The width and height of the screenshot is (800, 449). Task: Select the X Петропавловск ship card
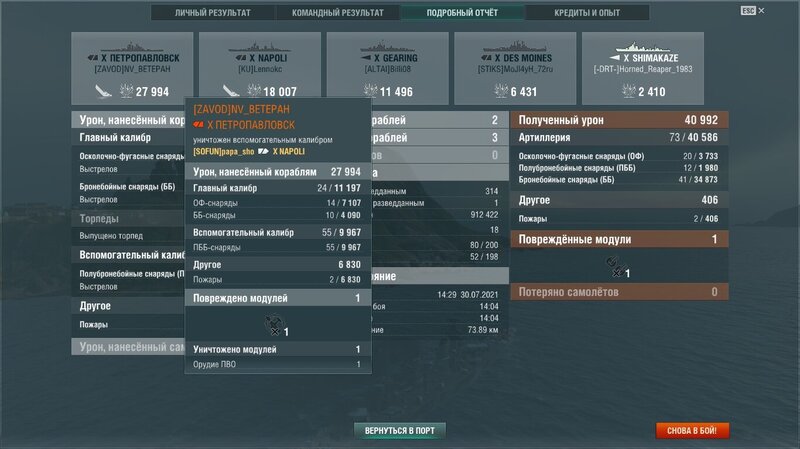pos(132,68)
